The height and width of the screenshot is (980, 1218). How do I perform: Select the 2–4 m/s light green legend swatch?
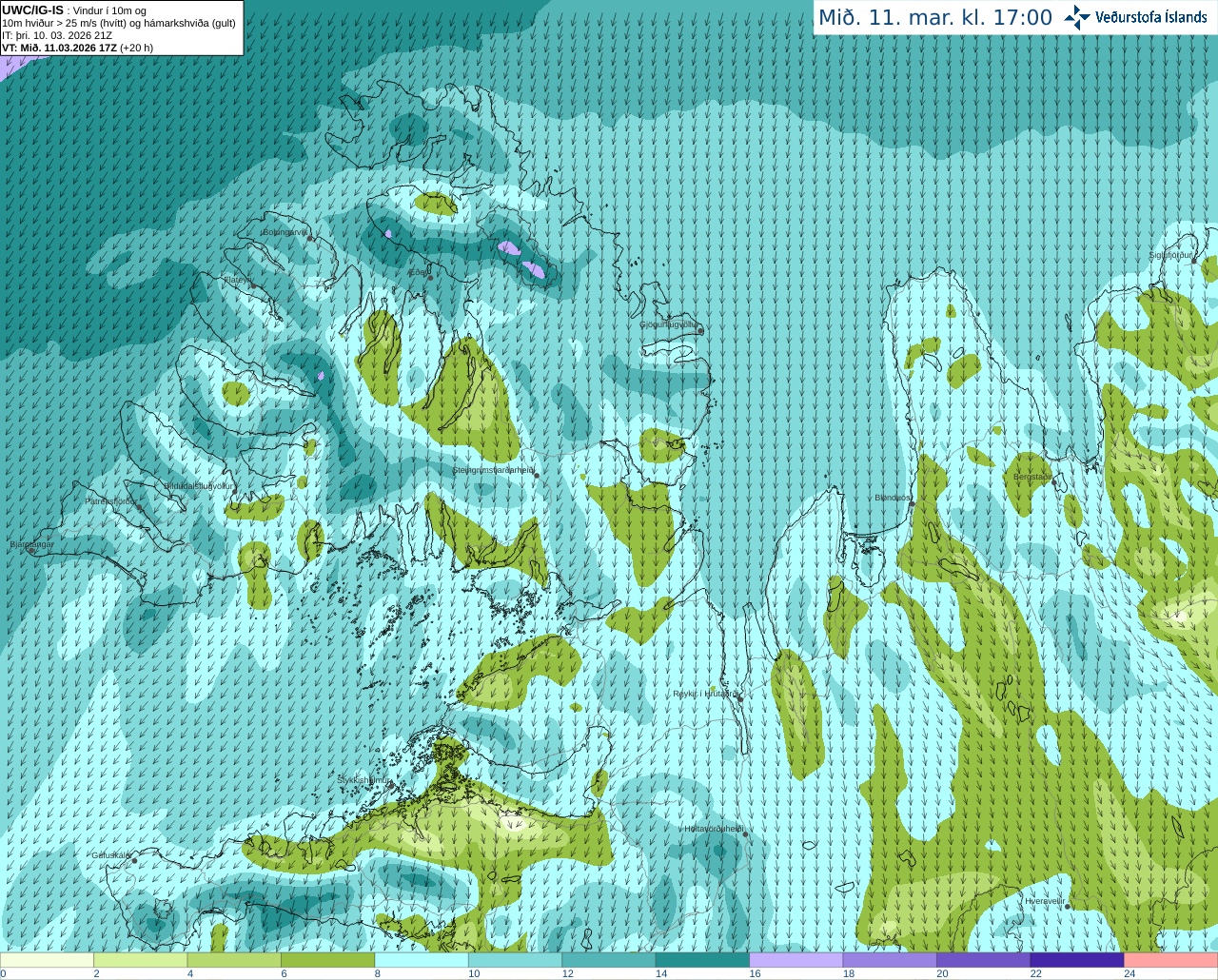pyautogui.click(x=140, y=960)
